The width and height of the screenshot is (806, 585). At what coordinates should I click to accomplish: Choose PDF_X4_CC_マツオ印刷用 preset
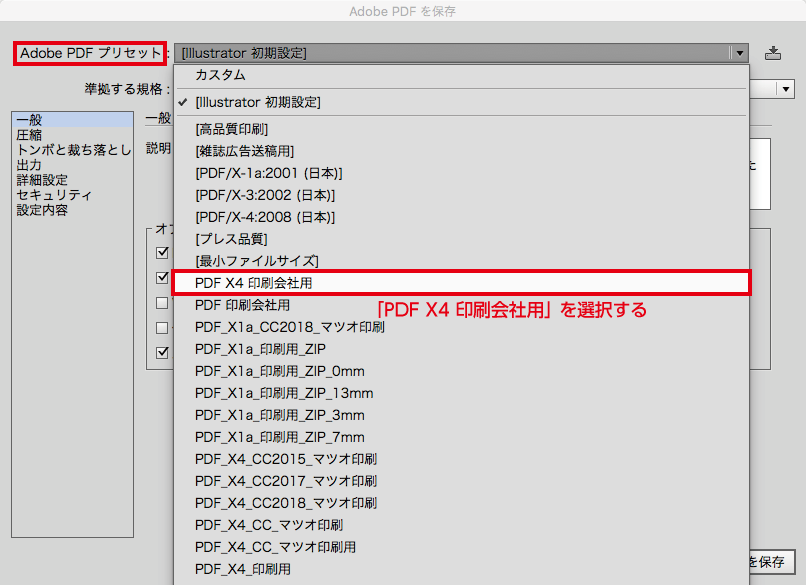click(x=461, y=547)
